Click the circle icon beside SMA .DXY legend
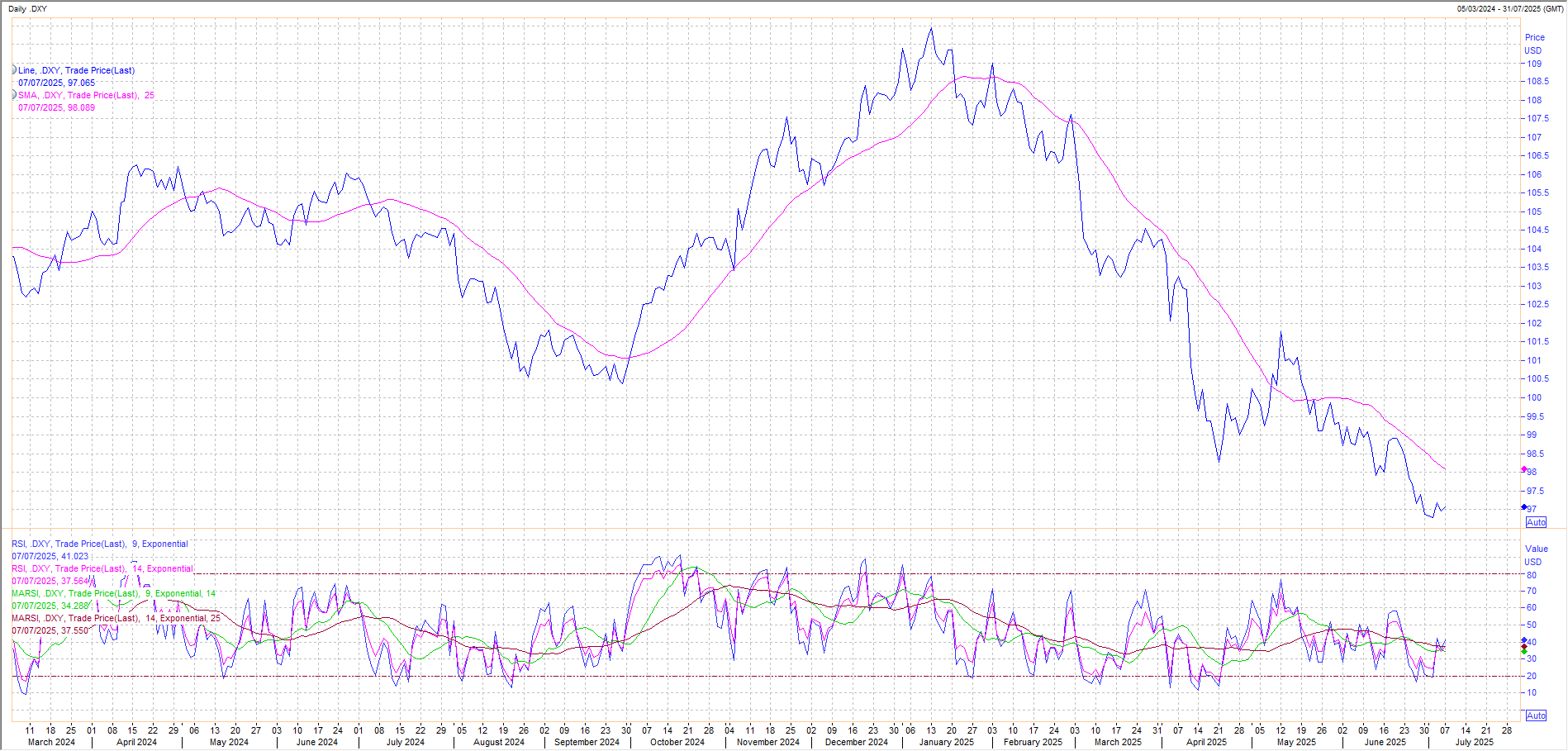The width and height of the screenshot is (1568, 751). point(14,95)
